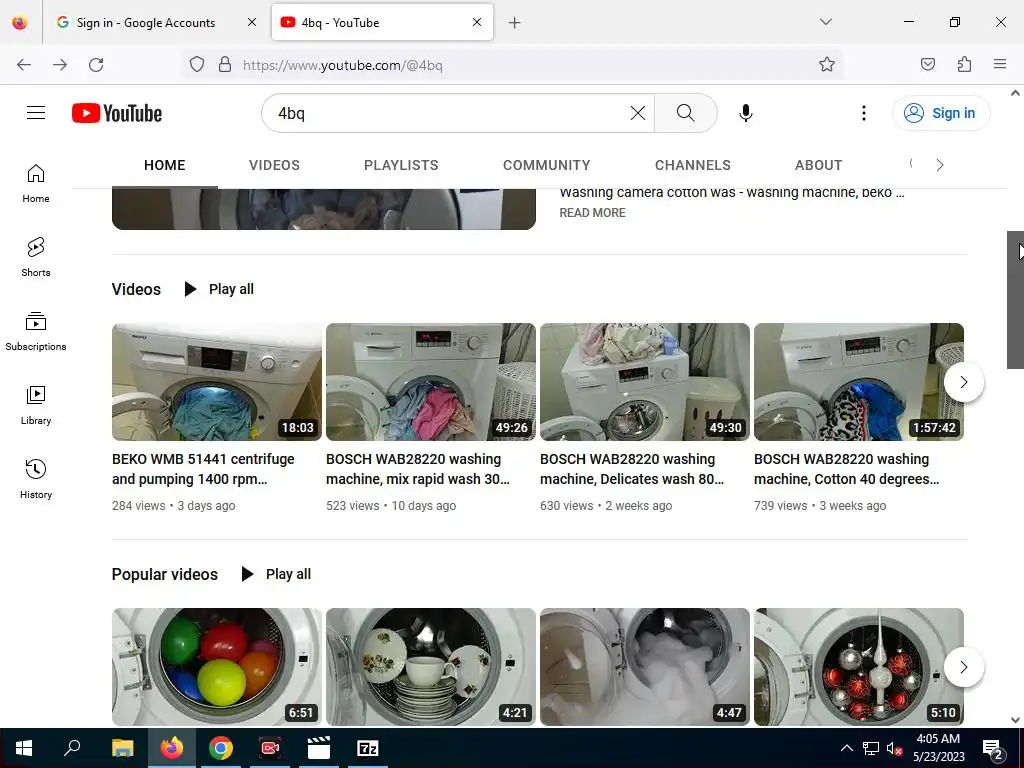Screen dimensions: 1024x768
Task: Open a new tab with the plus button
Action: point(515,23)
